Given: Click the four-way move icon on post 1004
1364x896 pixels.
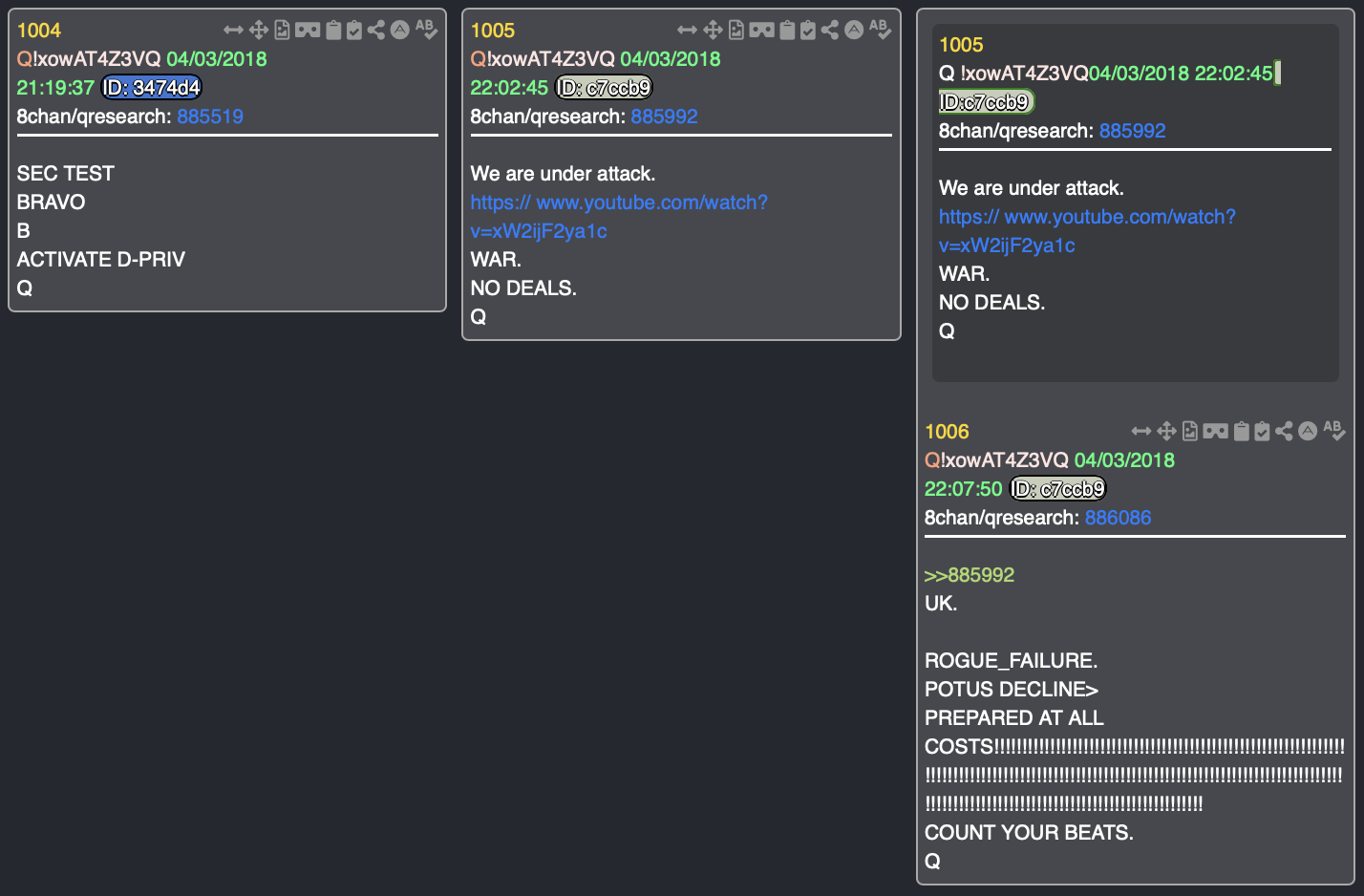Looking at the screenshot, I should [x=259, y=31].
